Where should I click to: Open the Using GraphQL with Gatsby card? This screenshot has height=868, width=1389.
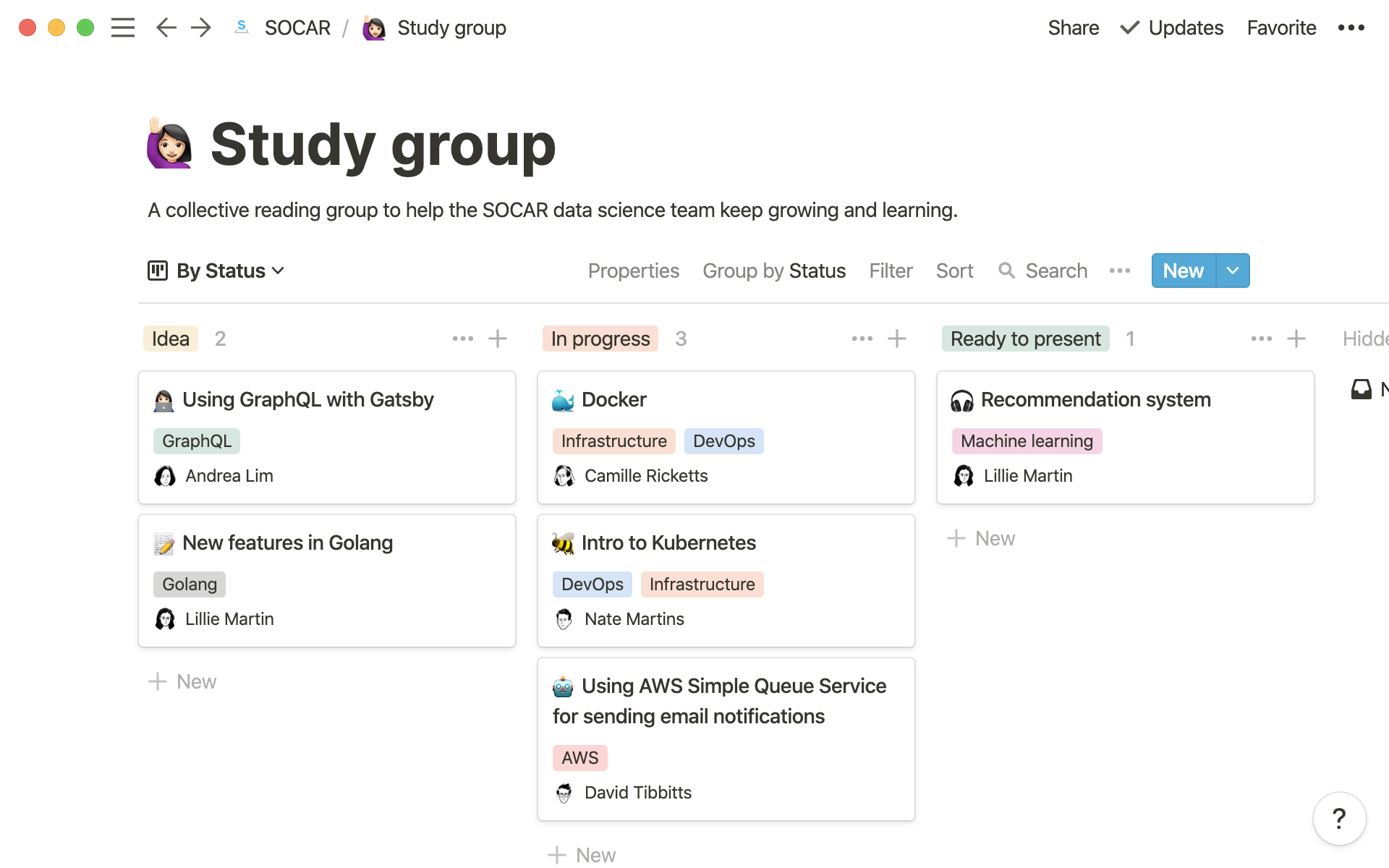[x=327, y=438]
